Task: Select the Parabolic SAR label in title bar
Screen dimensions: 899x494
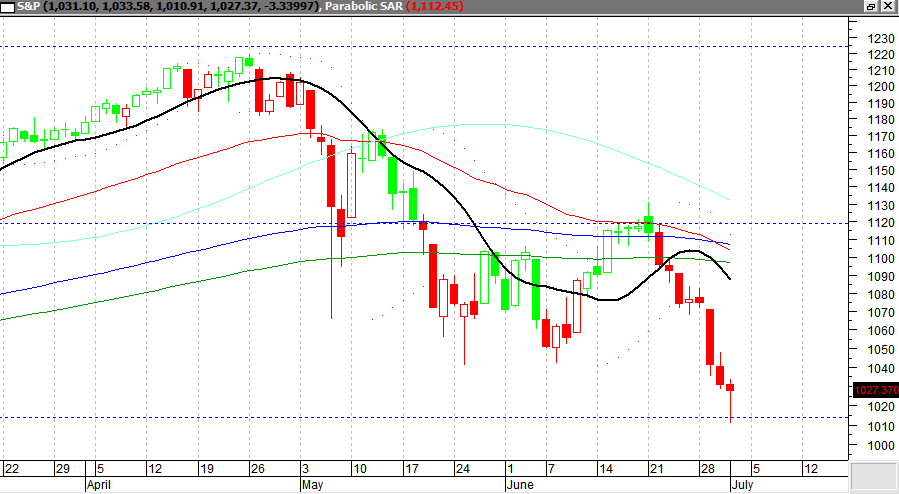Action: pyautogui.click(x=363, y=6)
